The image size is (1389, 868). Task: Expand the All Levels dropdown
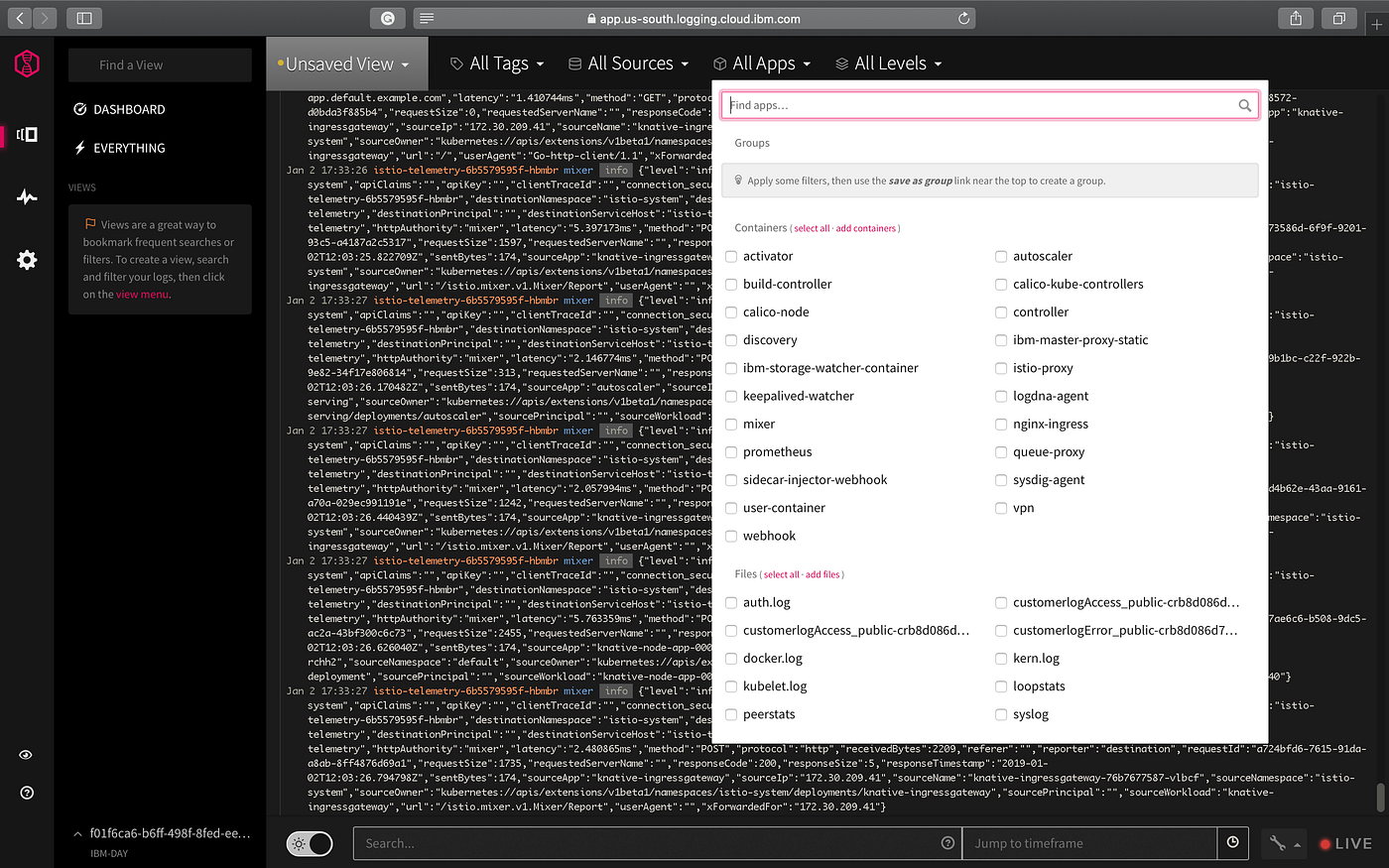click(x=888, y=62)
